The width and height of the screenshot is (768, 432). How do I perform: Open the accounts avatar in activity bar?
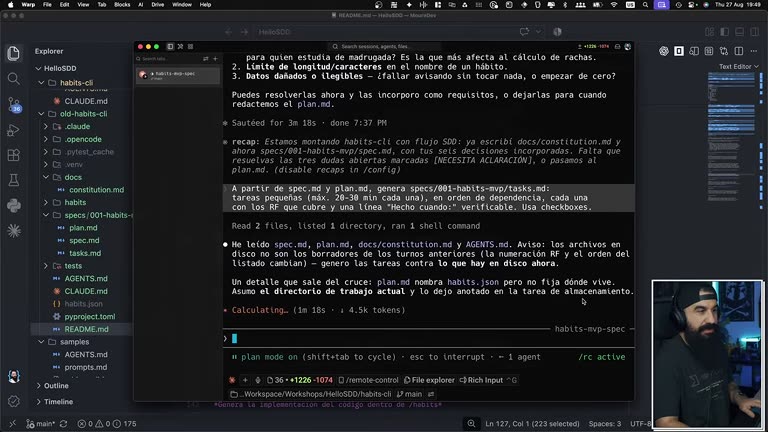[14, 376]
